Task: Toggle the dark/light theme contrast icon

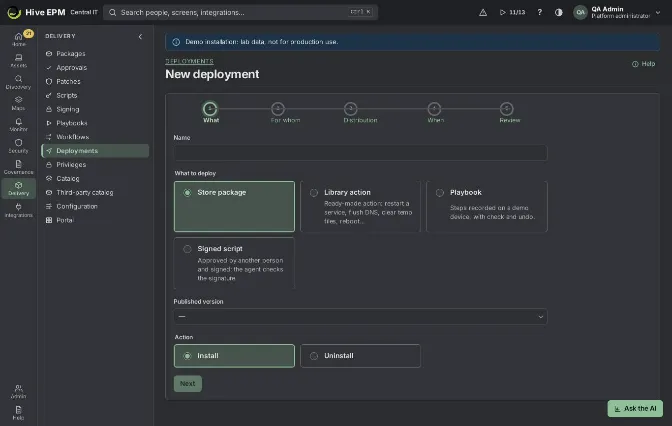Action: [x=559, y=12]
